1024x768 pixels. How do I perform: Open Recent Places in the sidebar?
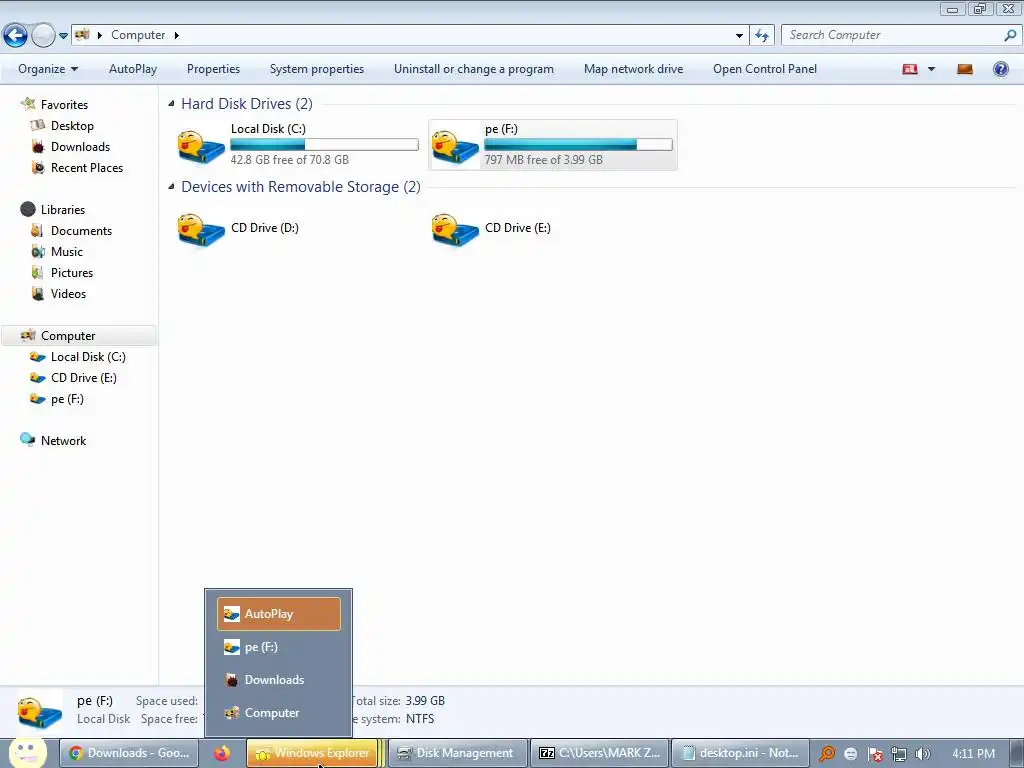[87, 168]
